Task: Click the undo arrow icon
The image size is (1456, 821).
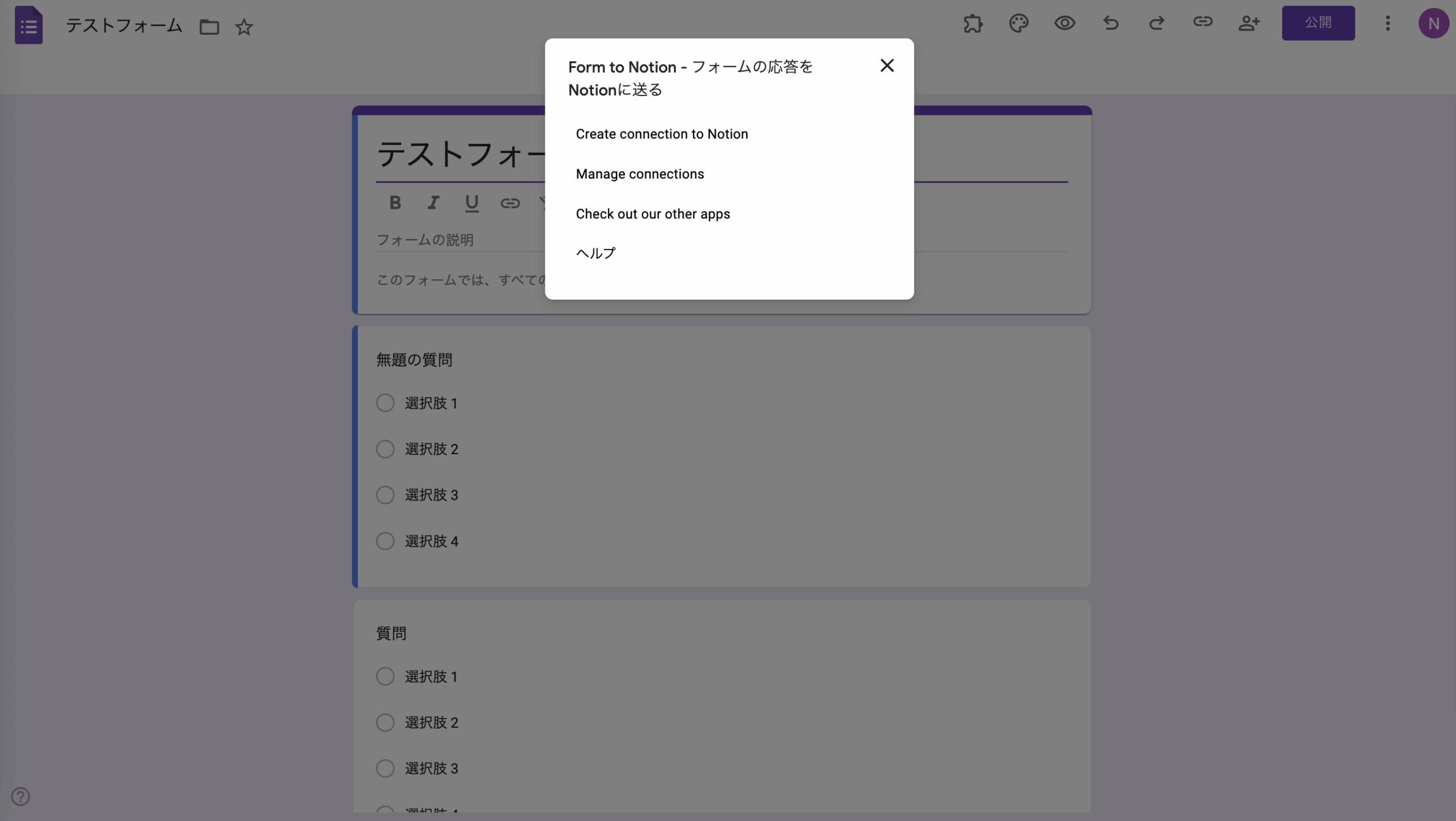Action: [x=1110, y=23]
